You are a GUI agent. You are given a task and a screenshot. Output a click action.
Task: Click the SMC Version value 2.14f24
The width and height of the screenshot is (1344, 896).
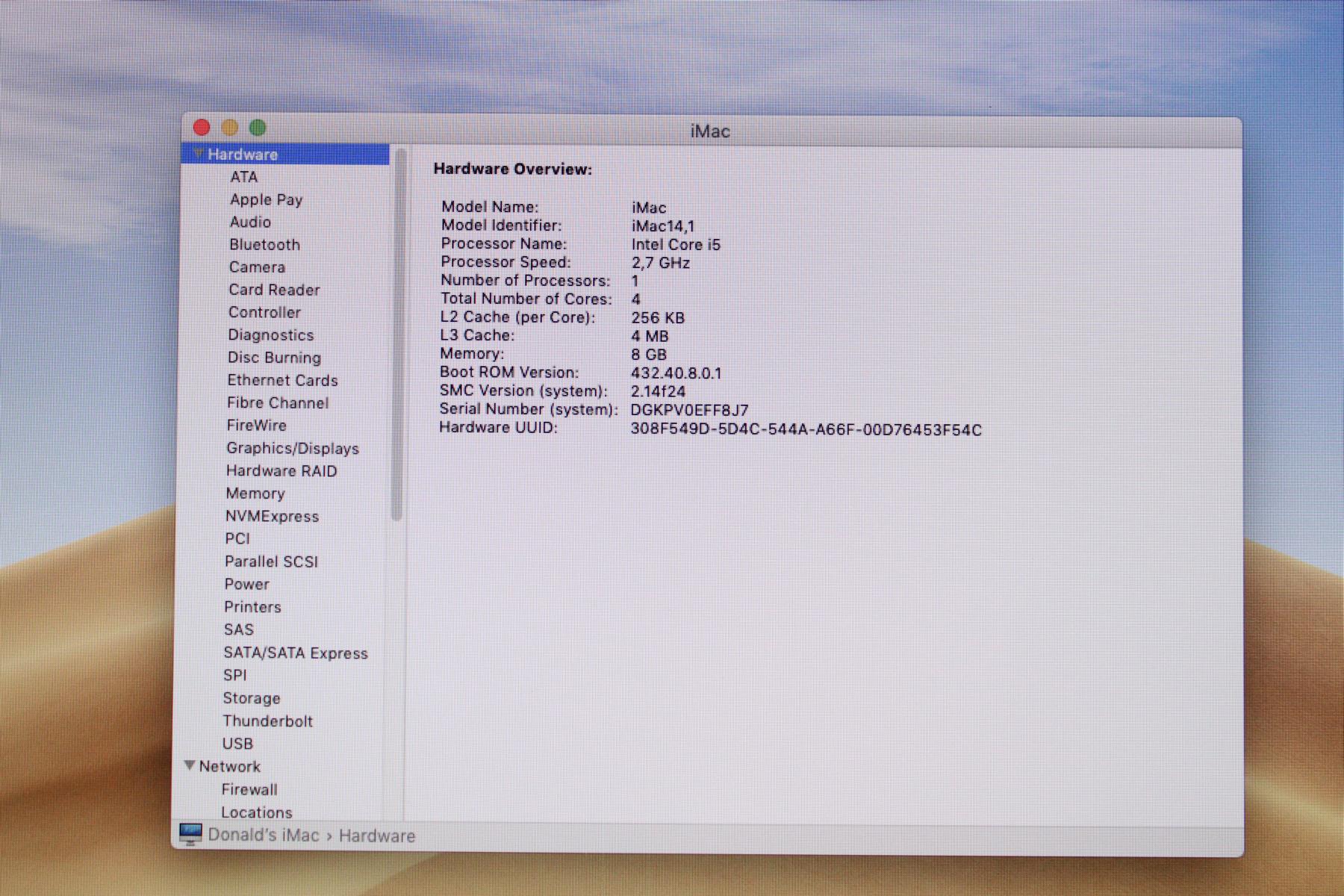[x=658, y=392]
